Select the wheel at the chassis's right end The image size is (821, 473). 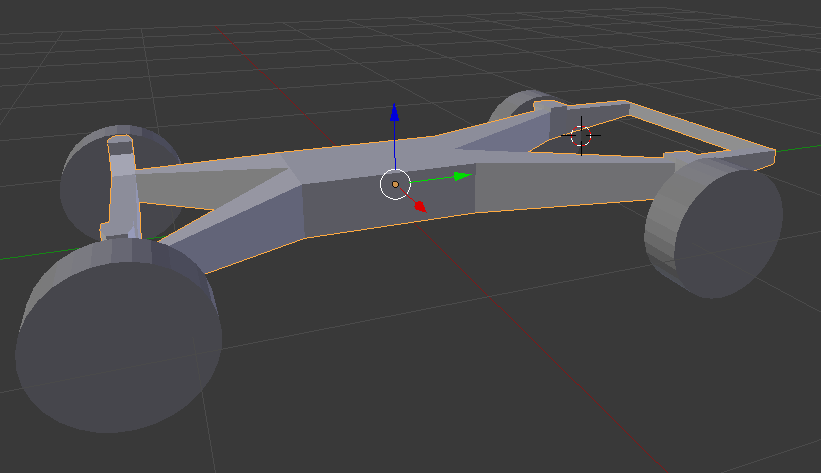tap(713, 228)
